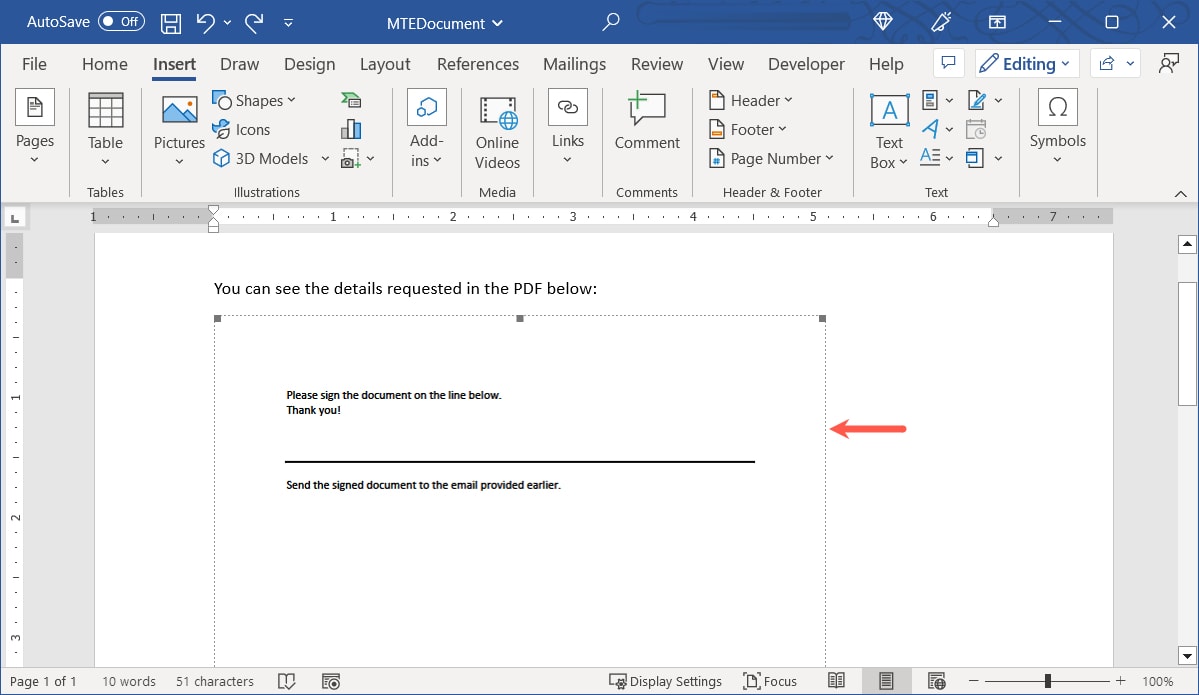Click the Editing mode selector
The height and width of the screenshot is (695, 1199).
(x=1026, y=63)
